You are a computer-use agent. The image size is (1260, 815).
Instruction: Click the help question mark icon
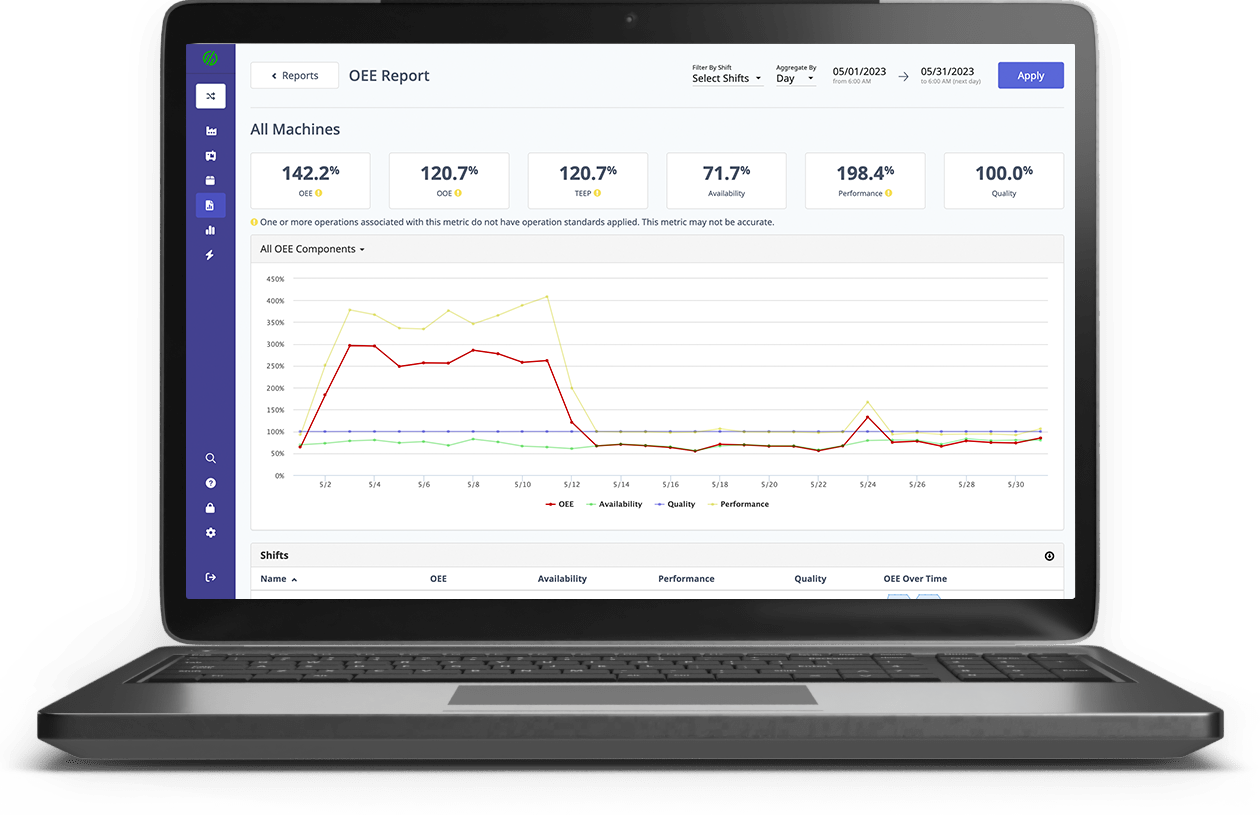210,483
